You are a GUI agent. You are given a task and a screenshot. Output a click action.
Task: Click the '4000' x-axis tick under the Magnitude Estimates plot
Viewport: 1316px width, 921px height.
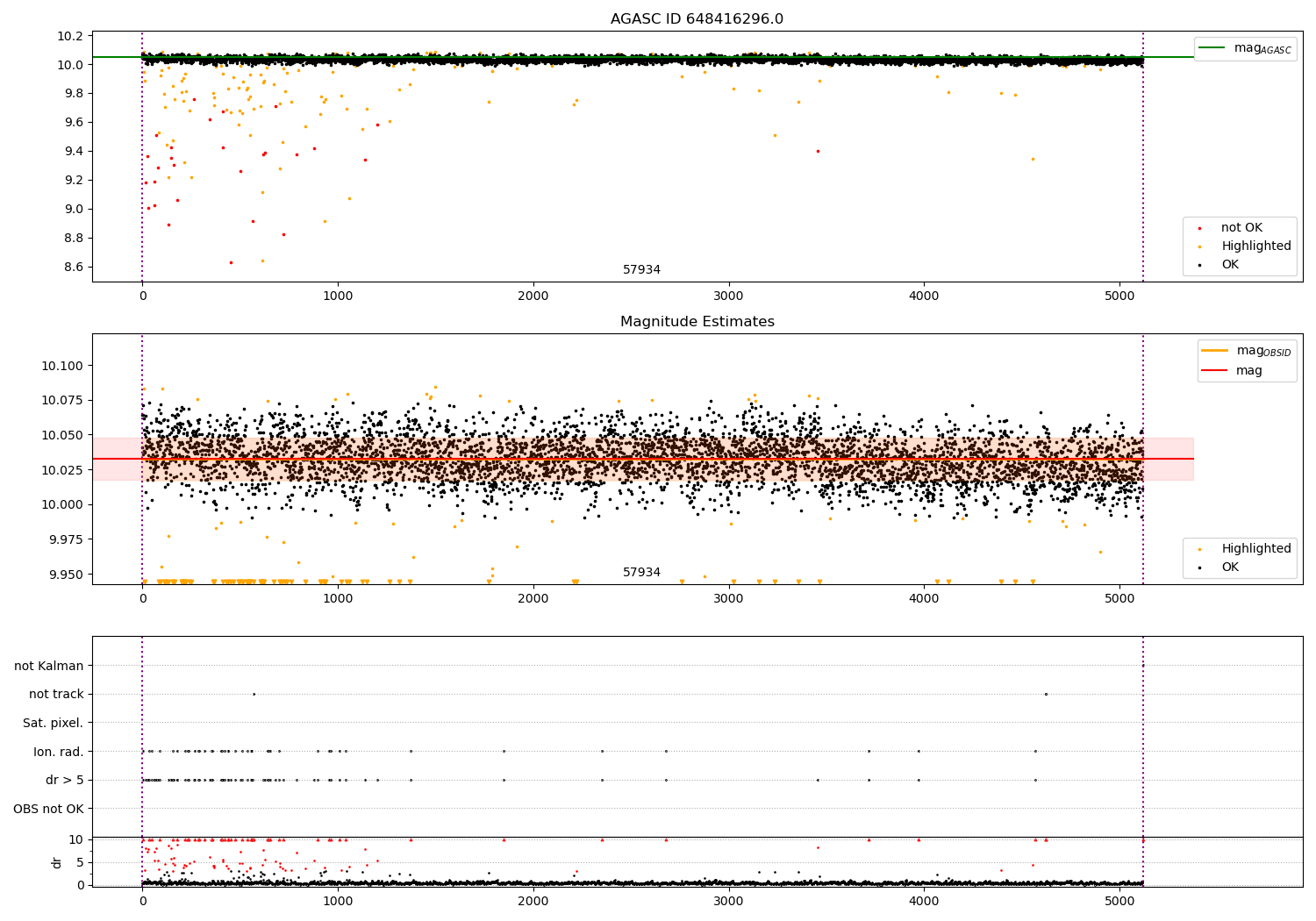924,599
